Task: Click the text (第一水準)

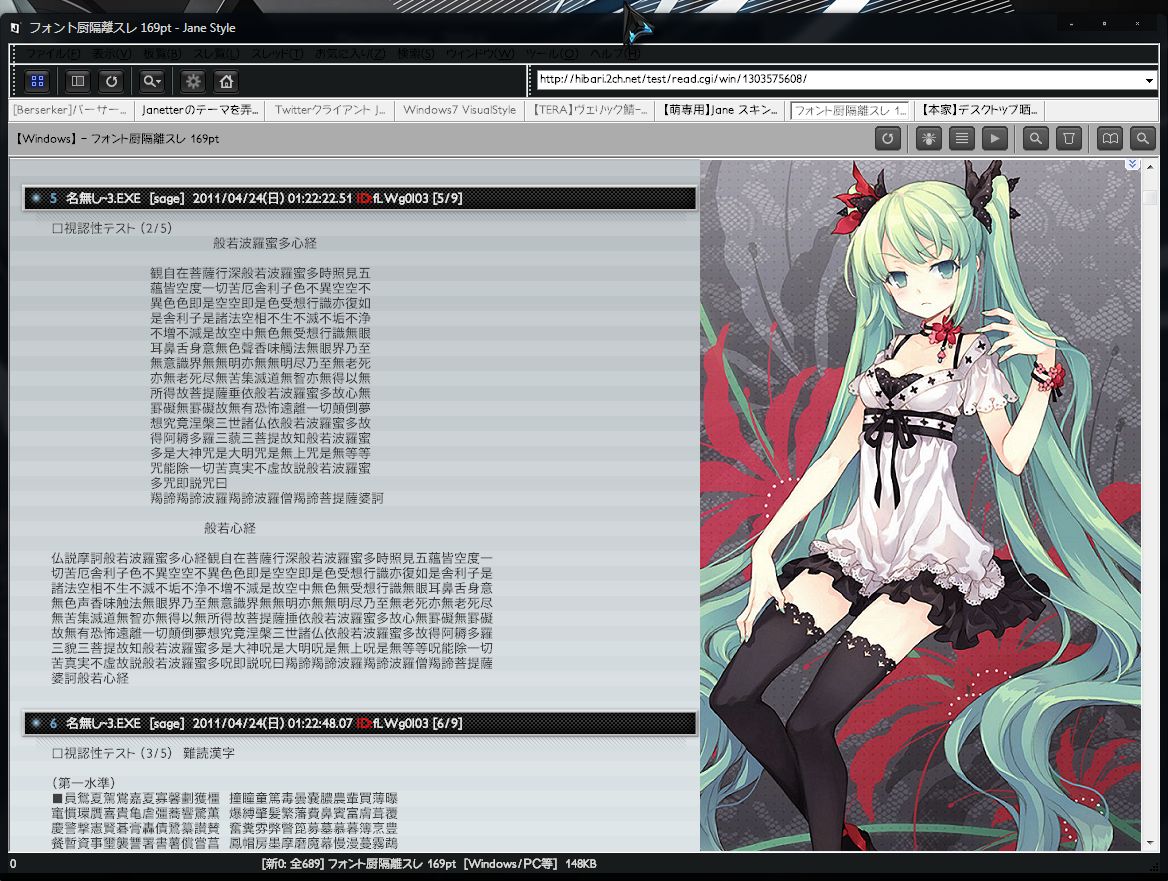Action: (x=83, y=783)
